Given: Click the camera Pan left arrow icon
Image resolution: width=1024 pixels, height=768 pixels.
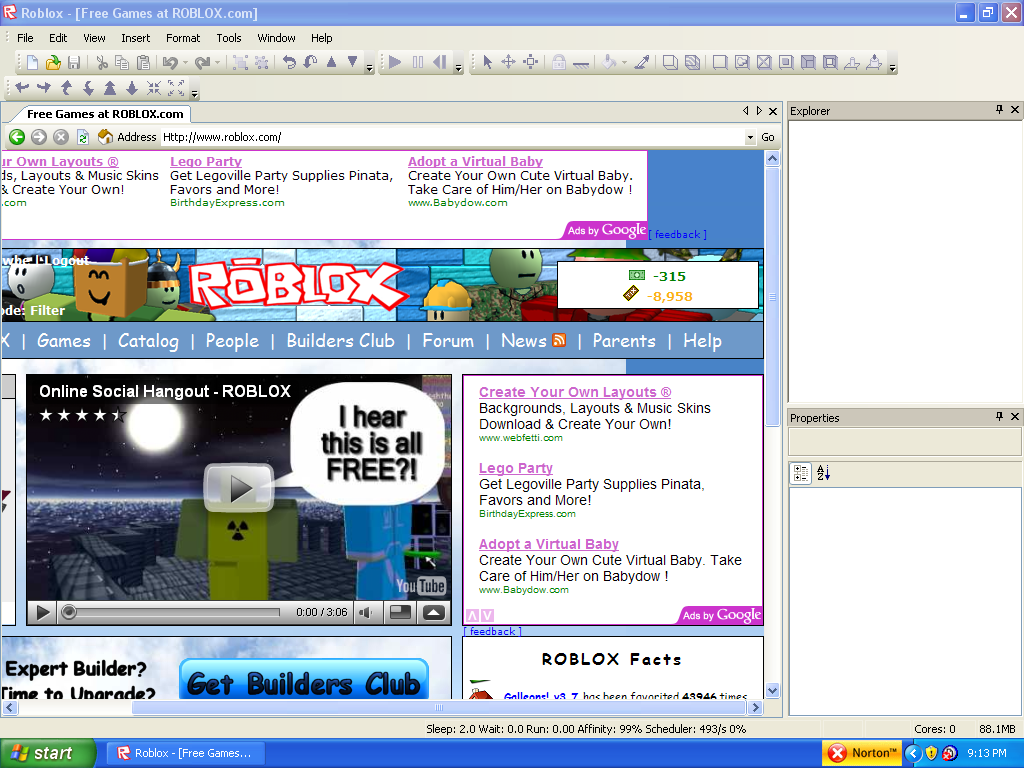Looking at the screenshot, I should 22,88.
